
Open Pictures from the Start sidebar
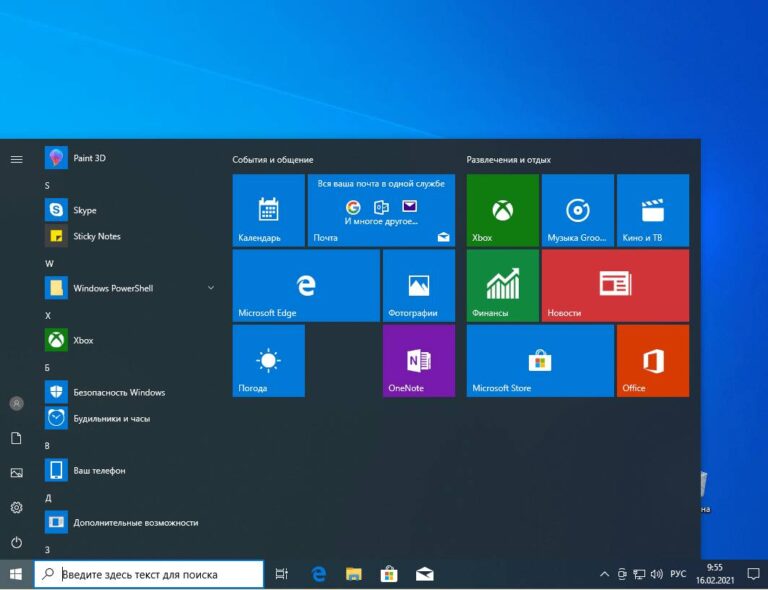[x=17, y=473]
